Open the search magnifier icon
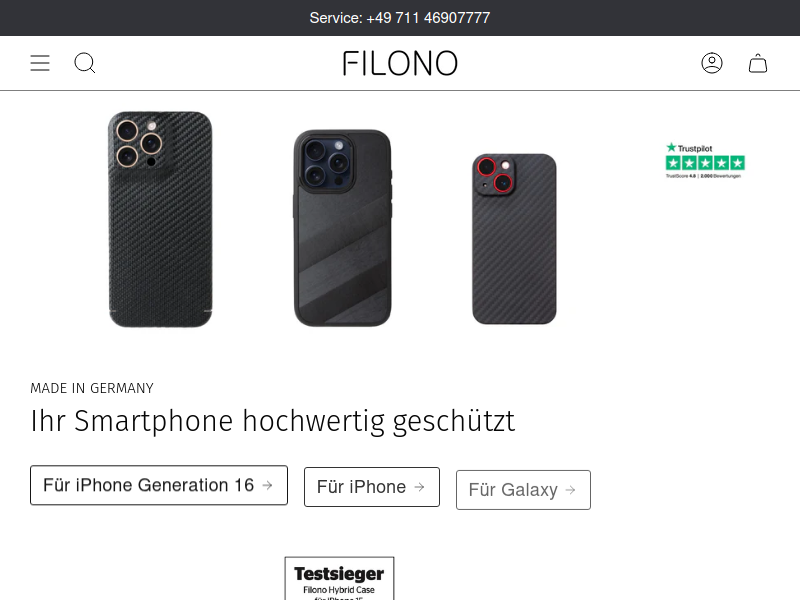The height and width of the screenshot is (600, 800). tap(85, 63)
